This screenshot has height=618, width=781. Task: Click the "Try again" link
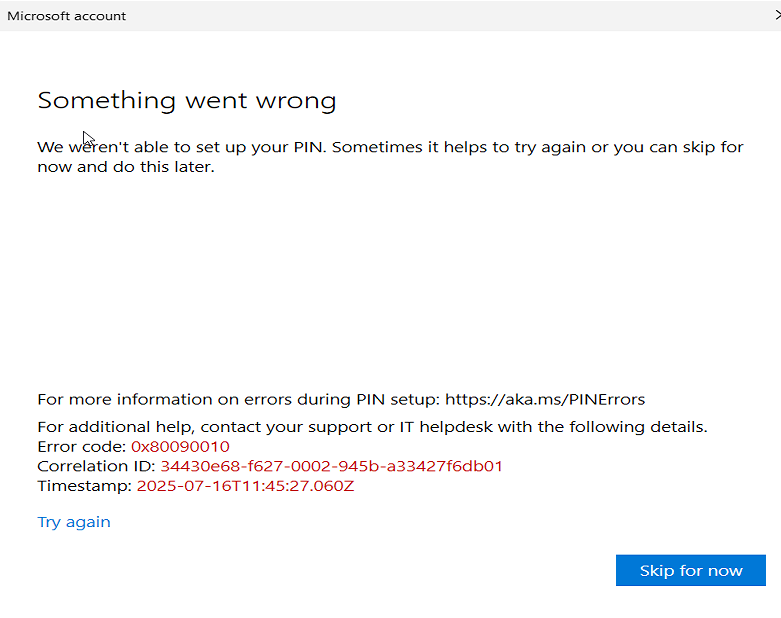click(x=74, y=522)
